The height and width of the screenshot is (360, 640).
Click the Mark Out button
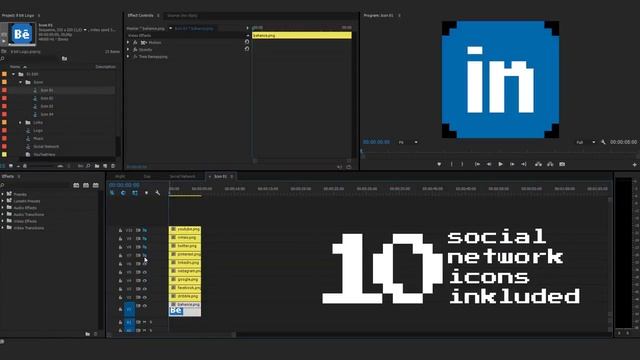462,164
